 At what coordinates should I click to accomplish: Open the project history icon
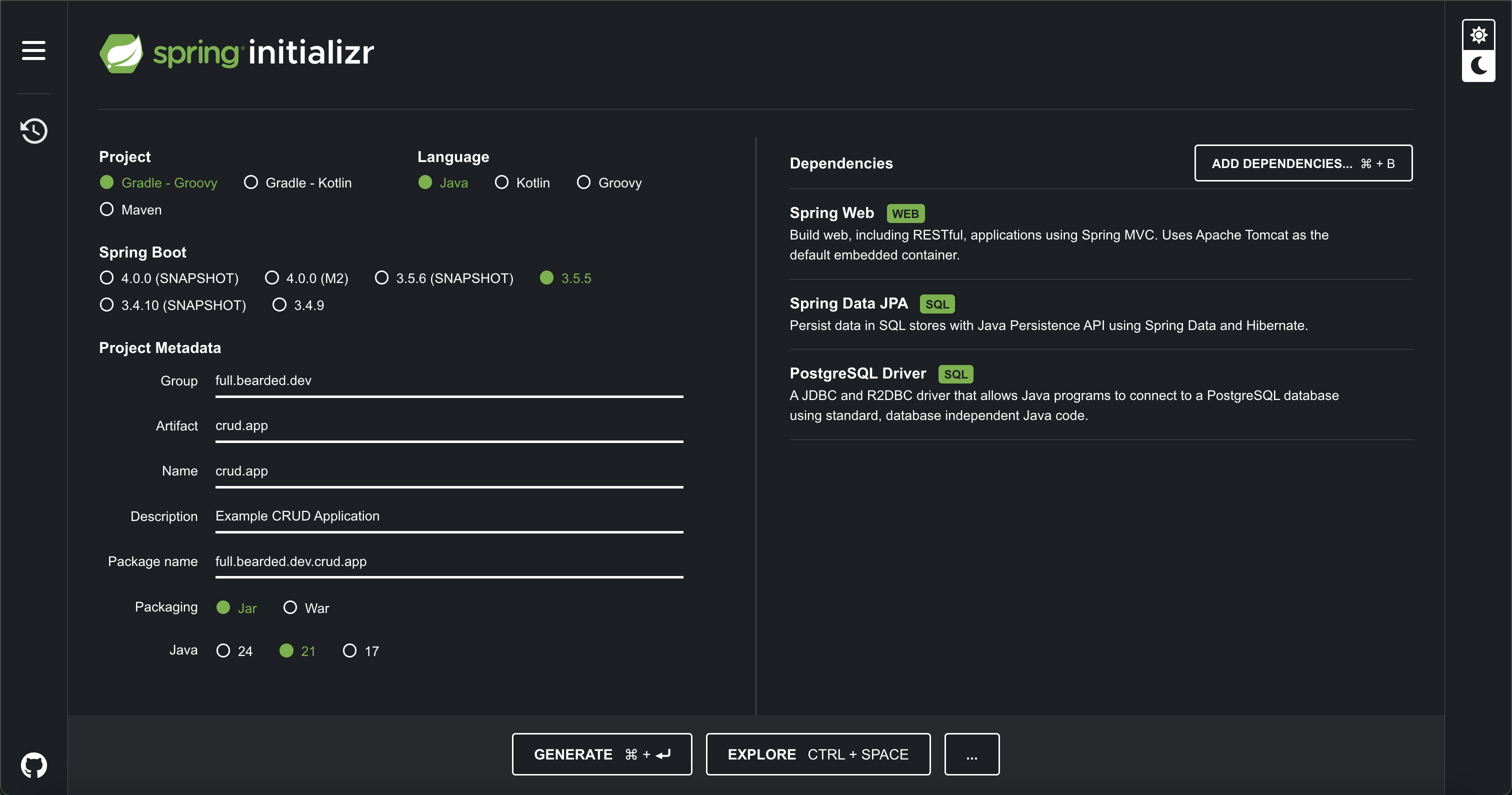pos(33,130)
